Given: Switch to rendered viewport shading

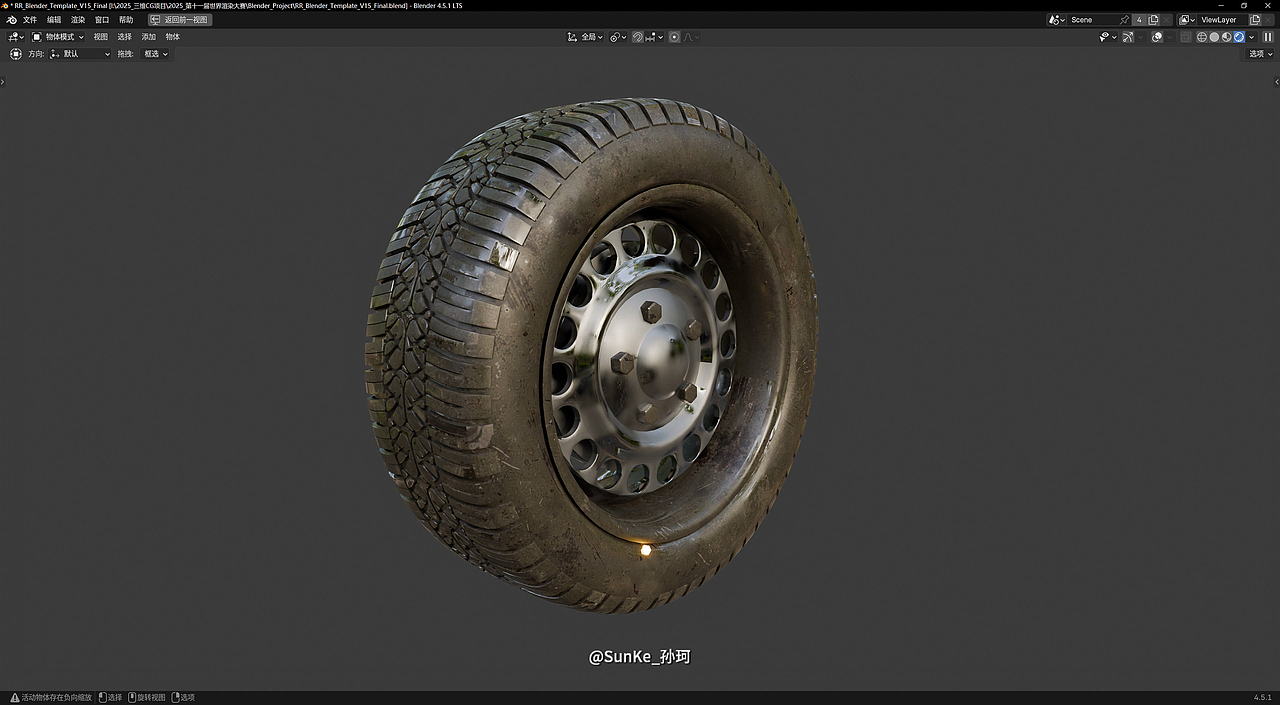Looking at the screenshot, I should [1239, 37].
